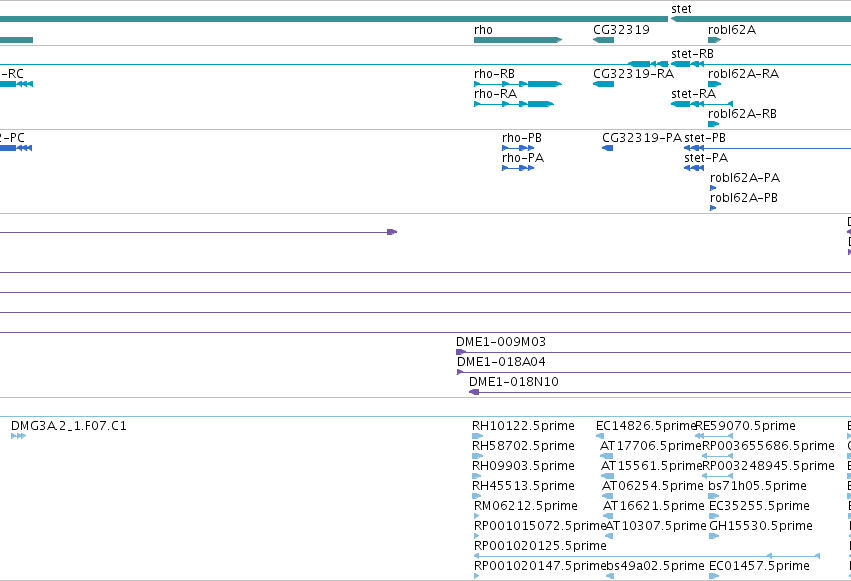Image resolution: width=851 pixels, height=581 pixels.
Task: Select the EC35255.5prime EST
Action: [714, 516]
